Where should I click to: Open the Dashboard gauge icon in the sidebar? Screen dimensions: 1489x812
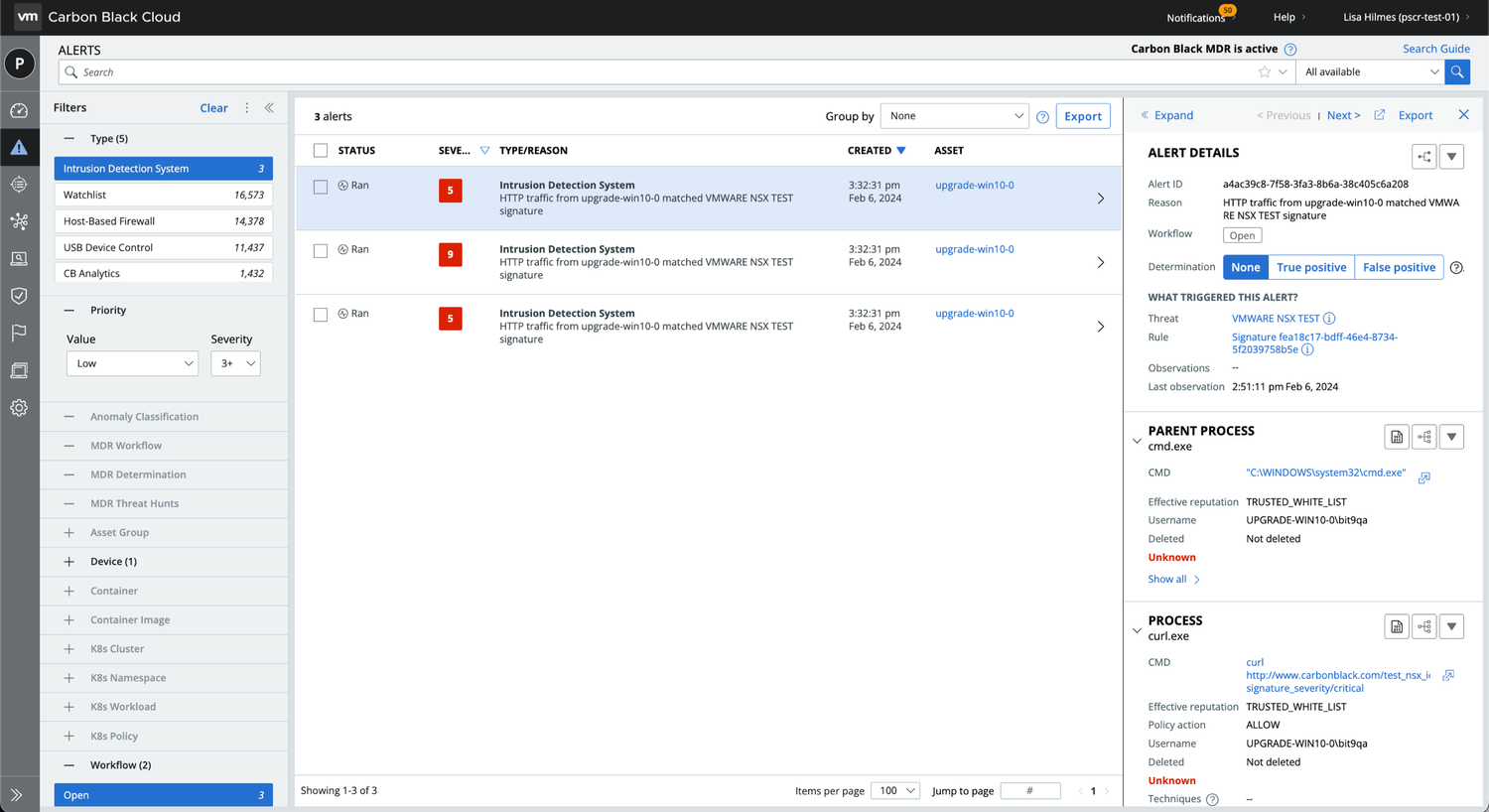pyautogui.click(x=19, y=110)
